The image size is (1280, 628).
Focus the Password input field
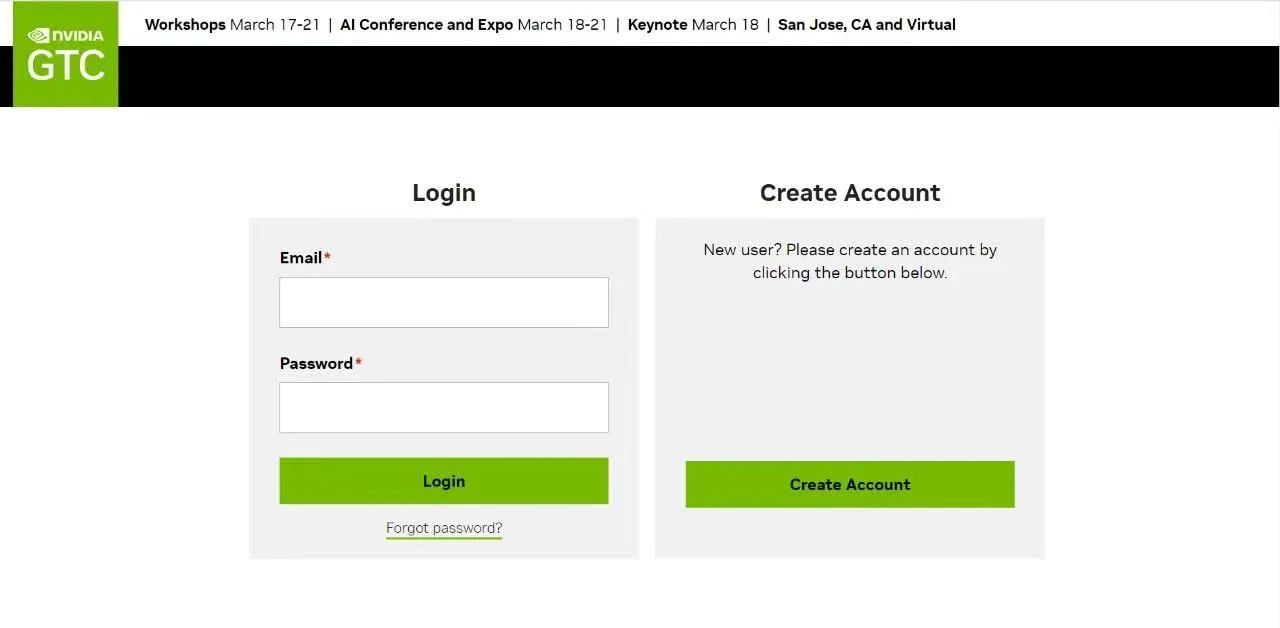(x=444, y=407)
